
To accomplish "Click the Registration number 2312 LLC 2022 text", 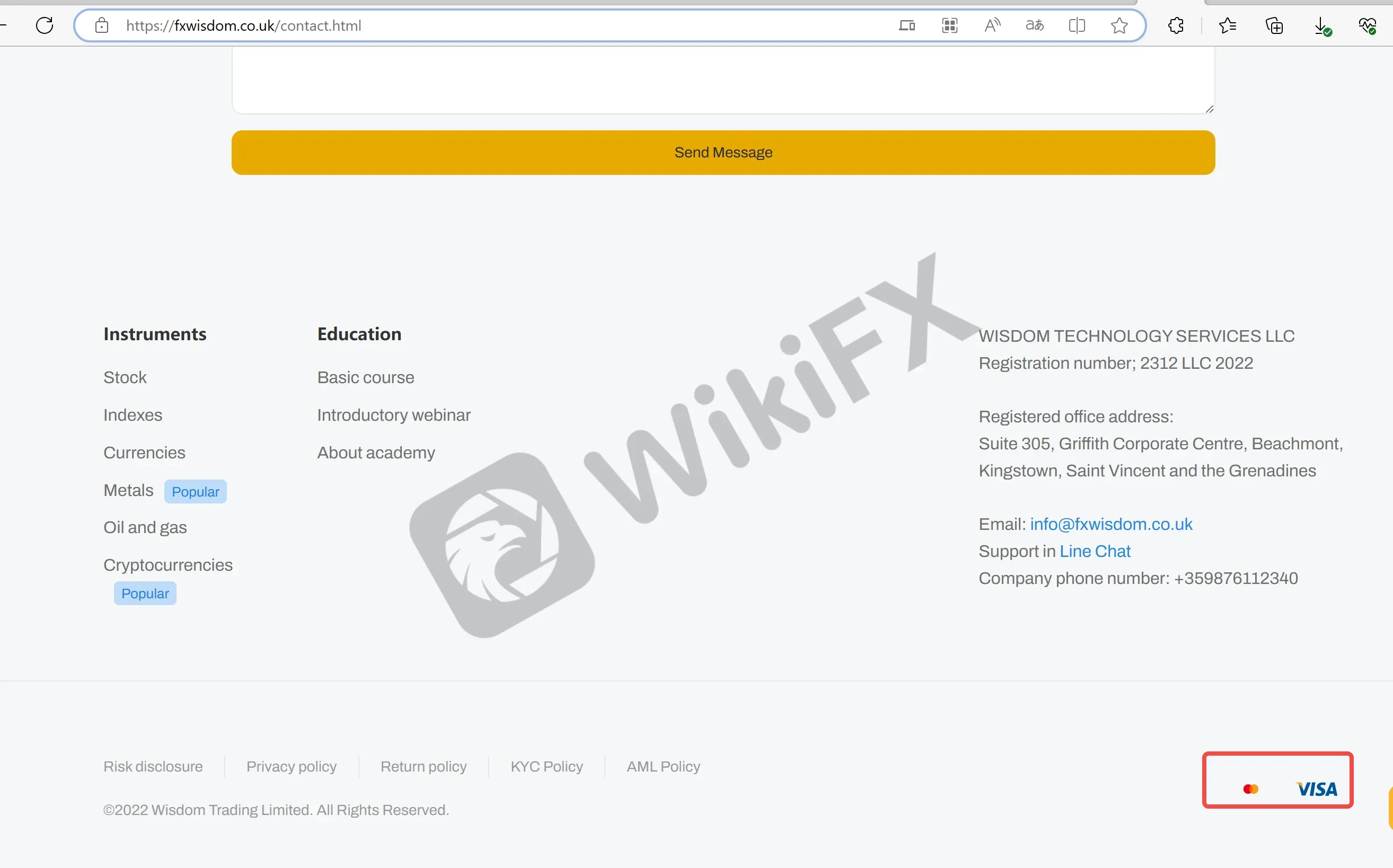I will (1116, 363).
